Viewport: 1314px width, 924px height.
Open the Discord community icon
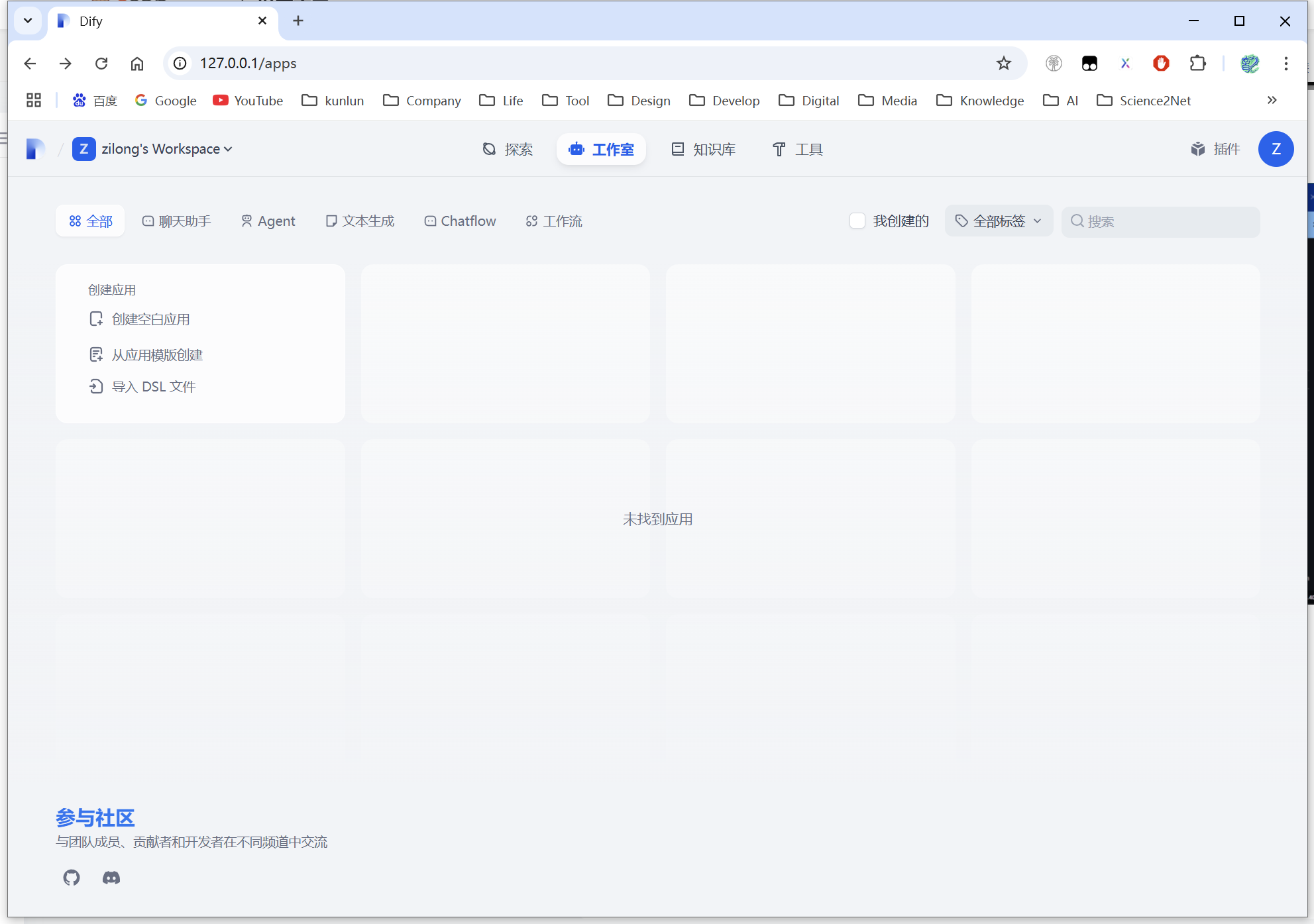pyautogui.click(x=111, y=878)
